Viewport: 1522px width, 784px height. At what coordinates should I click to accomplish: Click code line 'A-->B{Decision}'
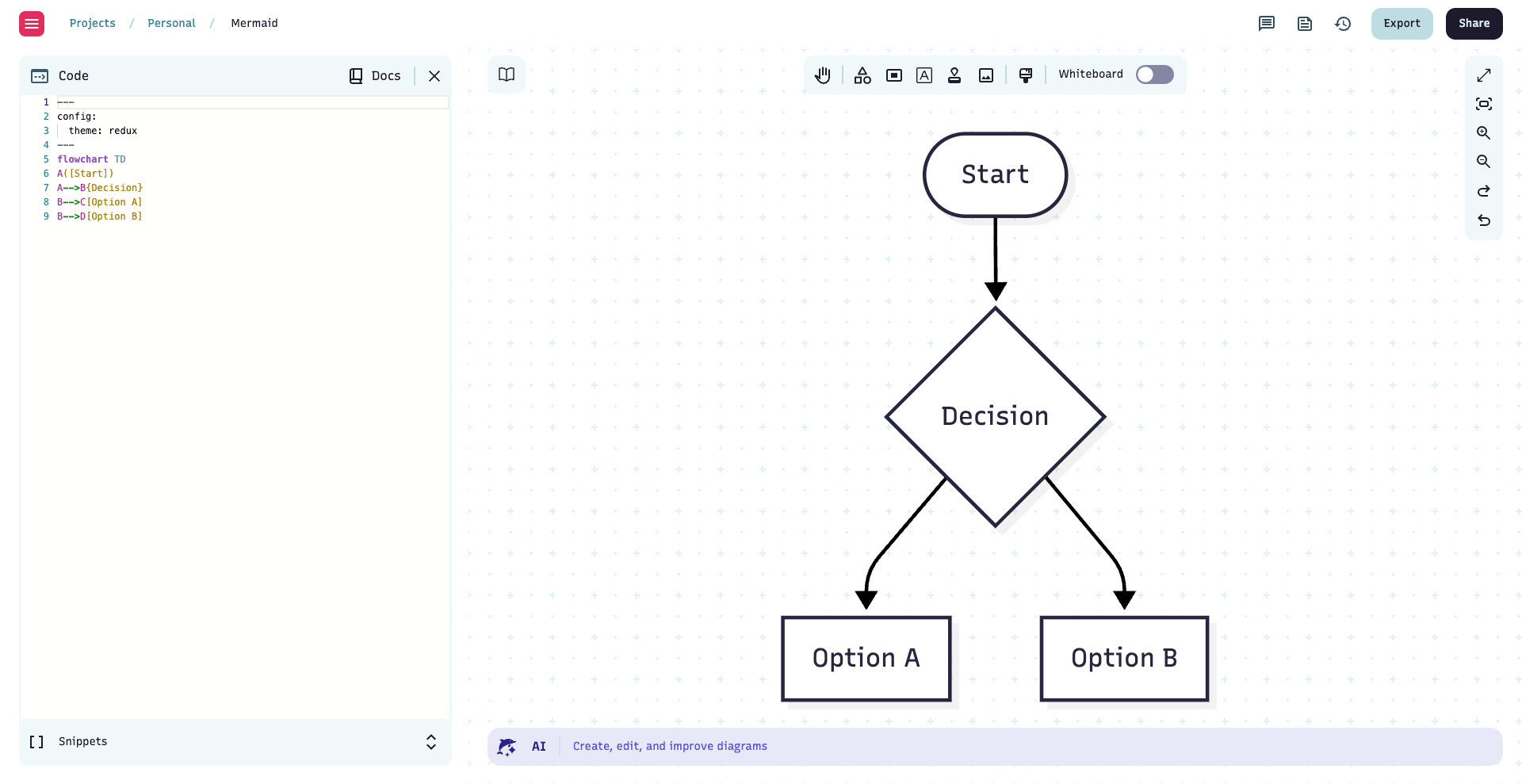(x=100, y=188)
